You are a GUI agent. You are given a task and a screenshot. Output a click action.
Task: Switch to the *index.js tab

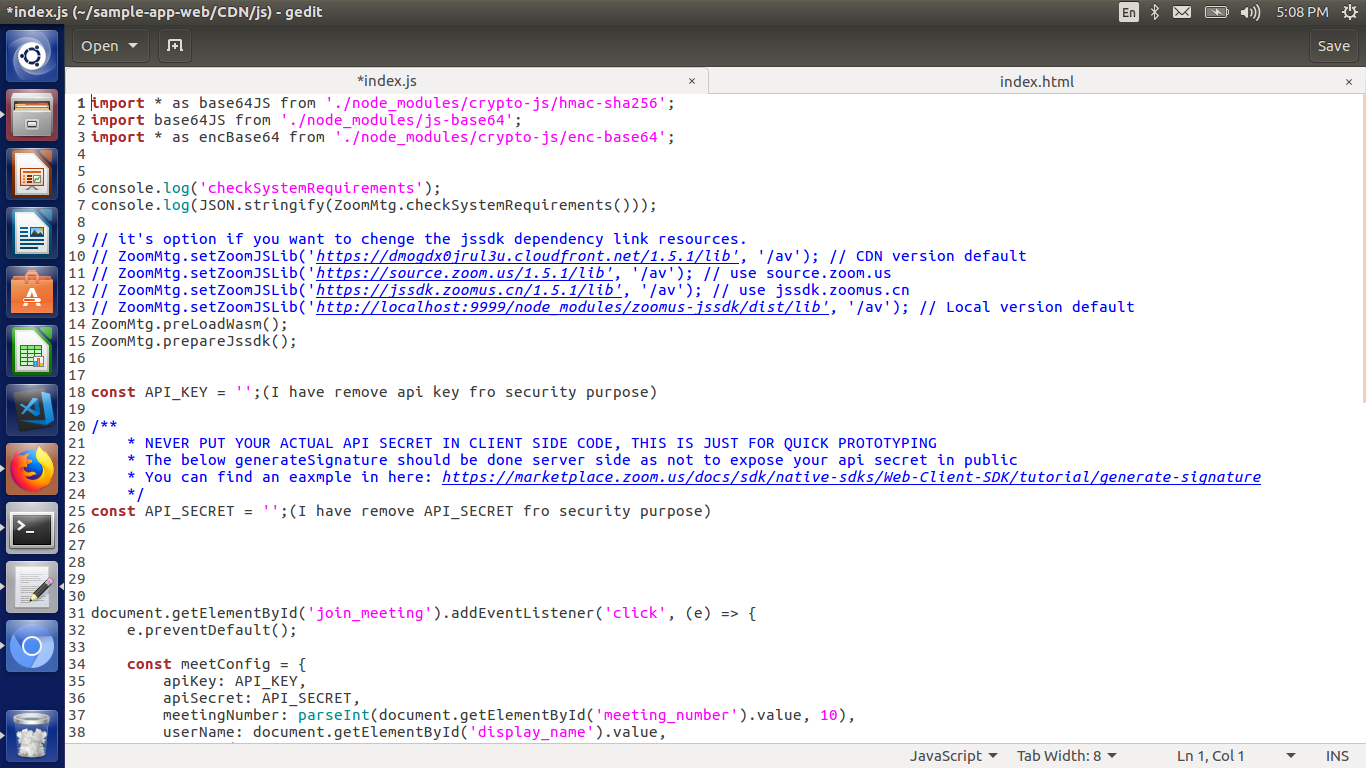(387, 81)
